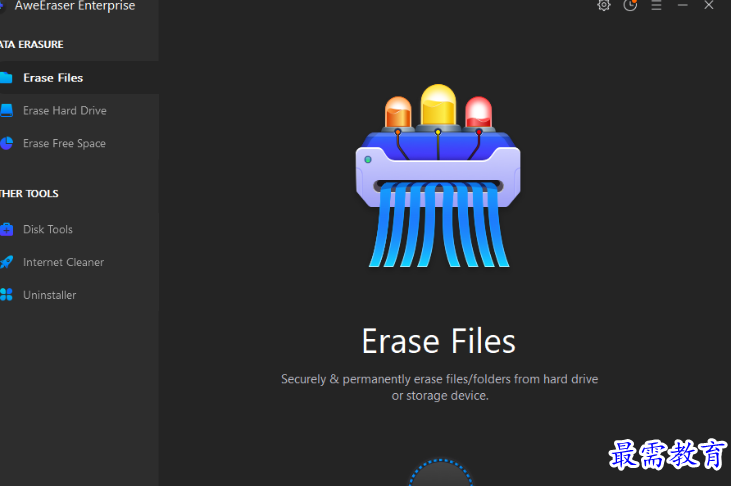Viewport: 733px width, 486px height.
Task: Go to Erase Free Space label
Action: click(x=64, y=144)
